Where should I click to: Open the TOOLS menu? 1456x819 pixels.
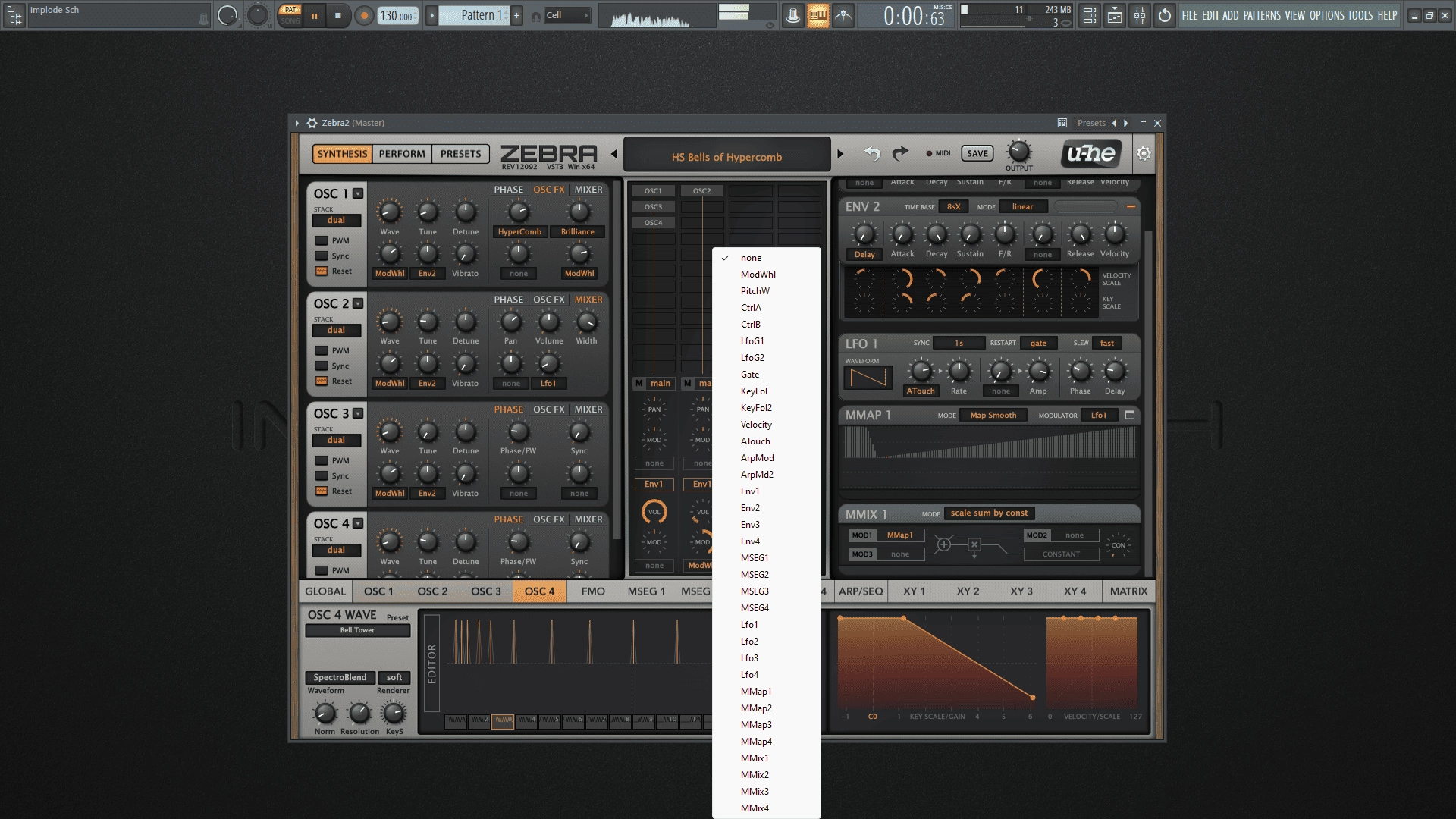[x=1360, y=15]
